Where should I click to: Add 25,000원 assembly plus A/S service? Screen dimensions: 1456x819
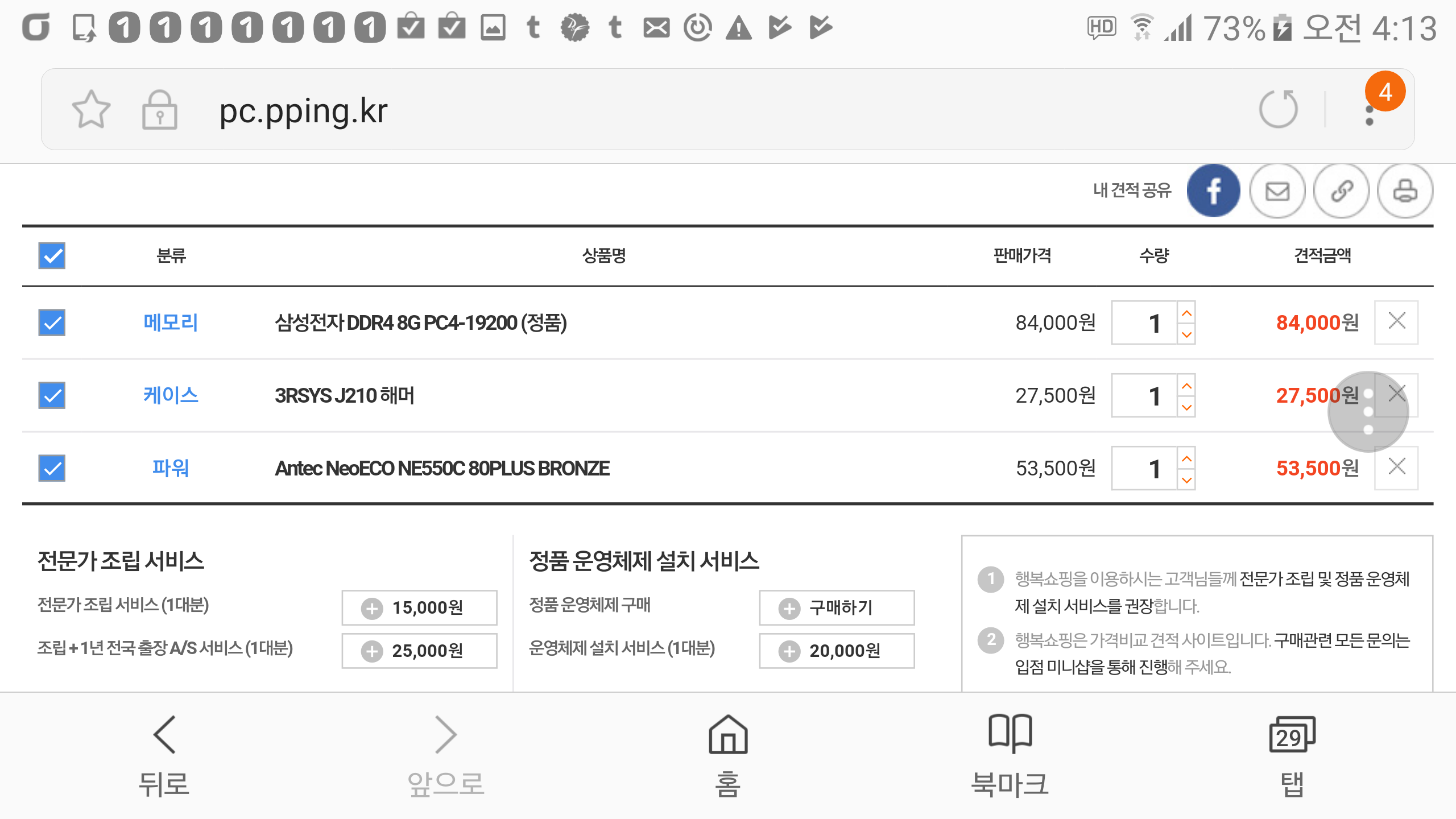(419, 651)
